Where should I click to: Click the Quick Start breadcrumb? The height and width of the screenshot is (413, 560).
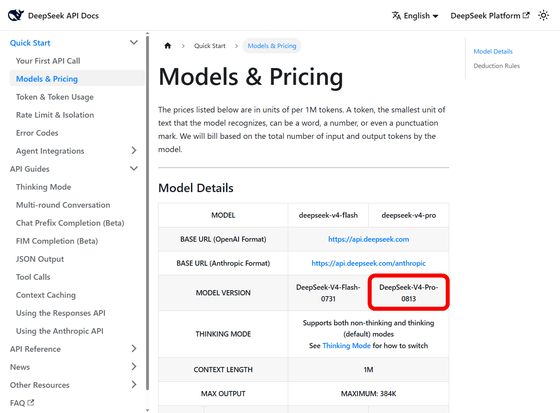(x=210, y=46)
